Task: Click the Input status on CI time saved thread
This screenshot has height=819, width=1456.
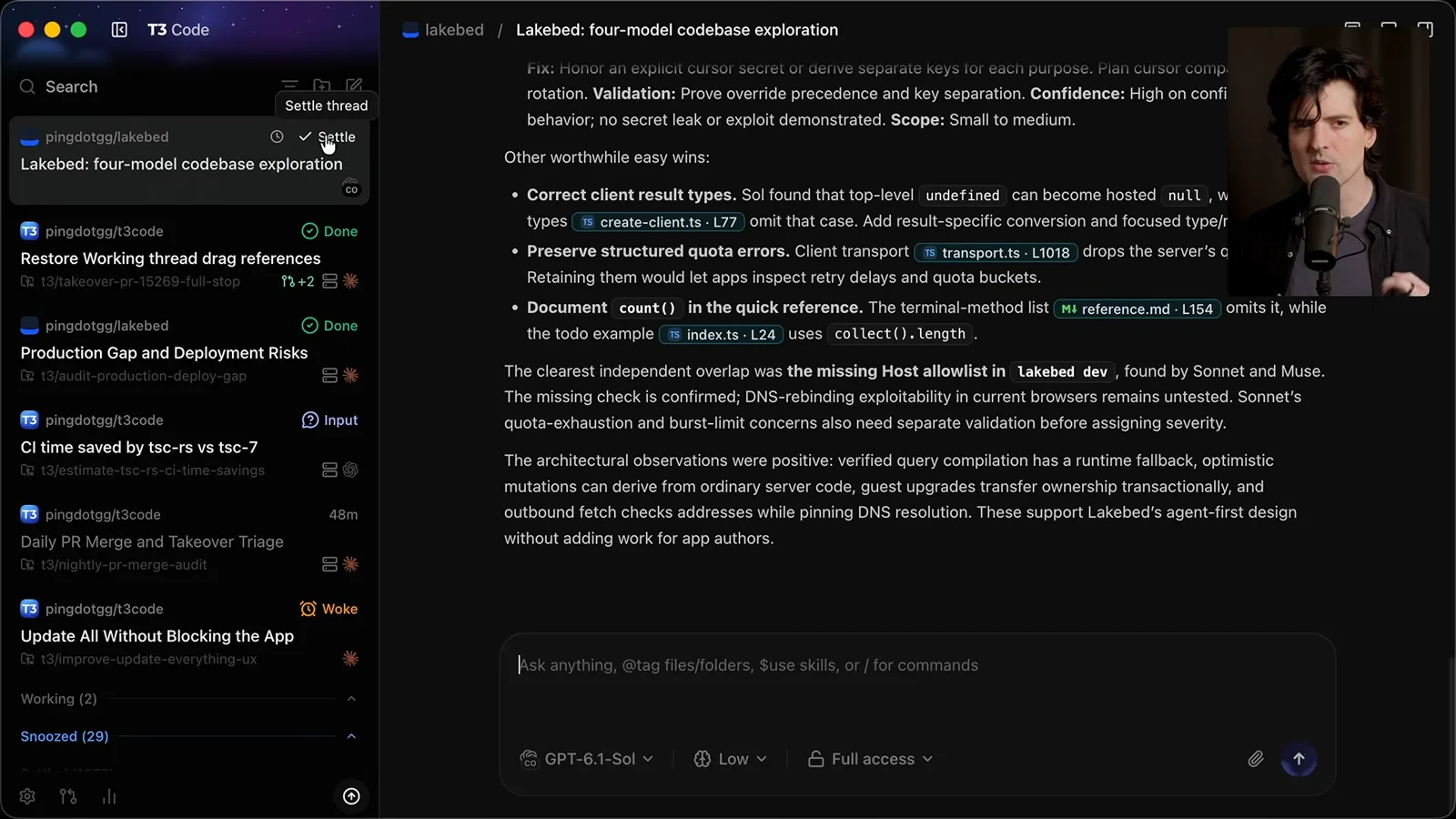Action: pyautogui.click(x=330, y=420)
